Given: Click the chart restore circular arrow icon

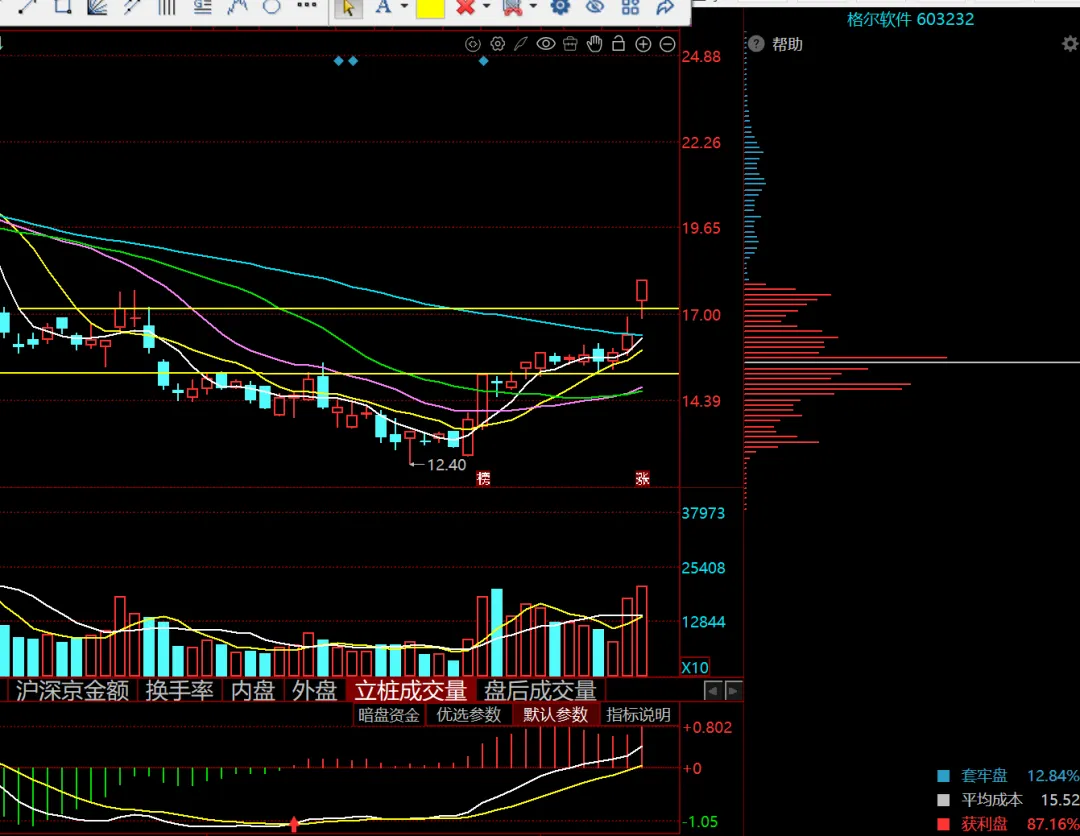Looking at the screenshot, I should [472, 44].
